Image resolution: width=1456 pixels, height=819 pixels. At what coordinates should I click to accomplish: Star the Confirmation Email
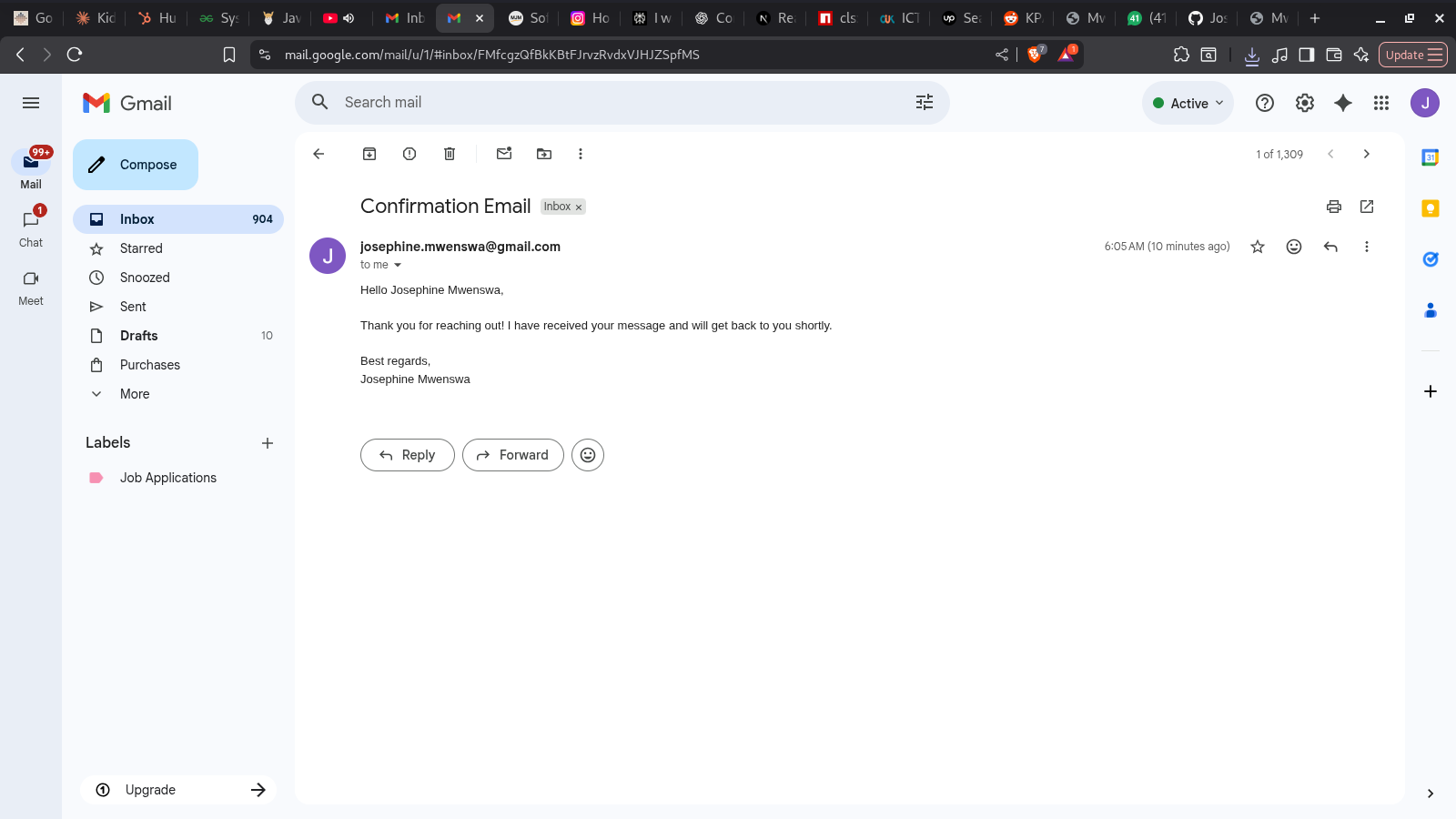[x=1257, y=246]
